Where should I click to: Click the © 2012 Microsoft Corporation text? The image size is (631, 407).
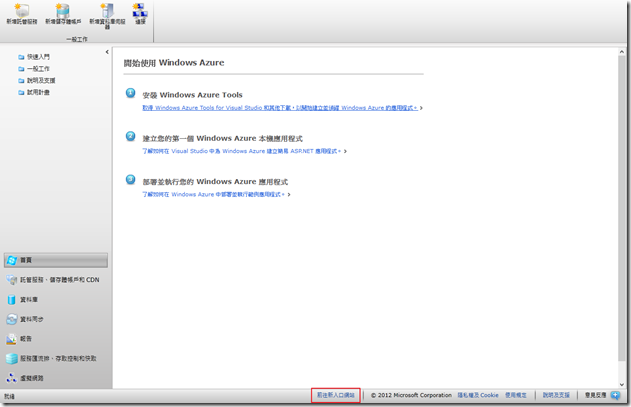pos(411,395)
